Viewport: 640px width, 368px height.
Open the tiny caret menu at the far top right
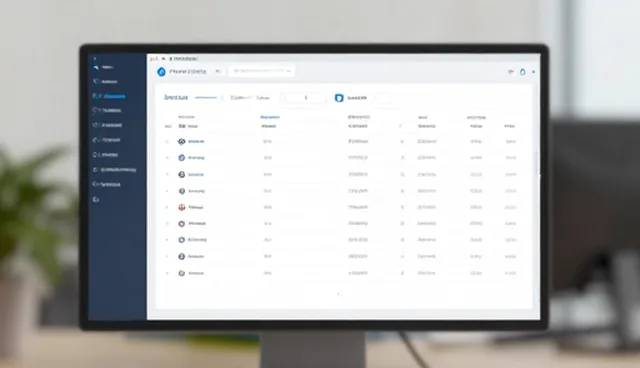tap(533, 72)
